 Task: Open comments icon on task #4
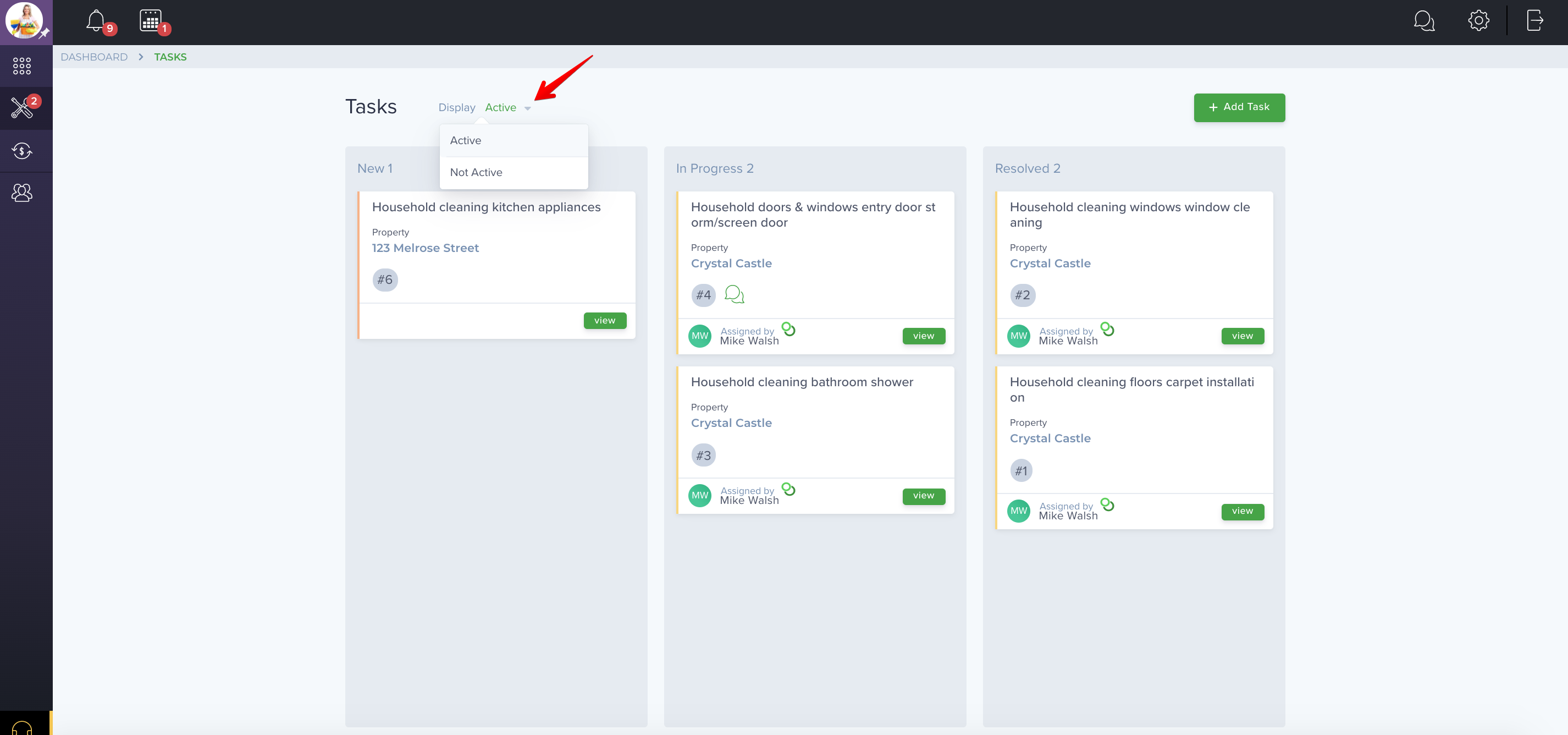[735, 295]
